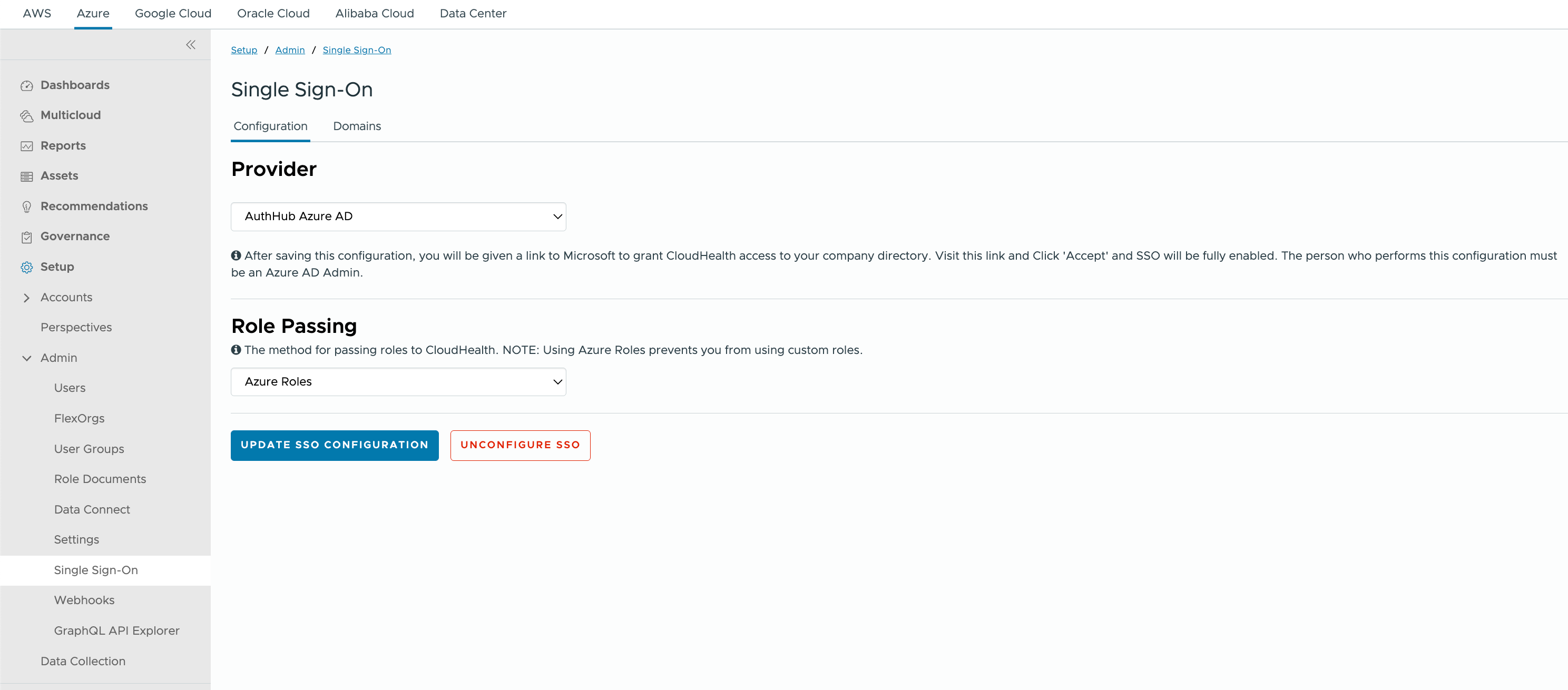This screenshot has width=1568, height=690.
Task: Click the Unconfigure SSO button
Action: [520, 445]
